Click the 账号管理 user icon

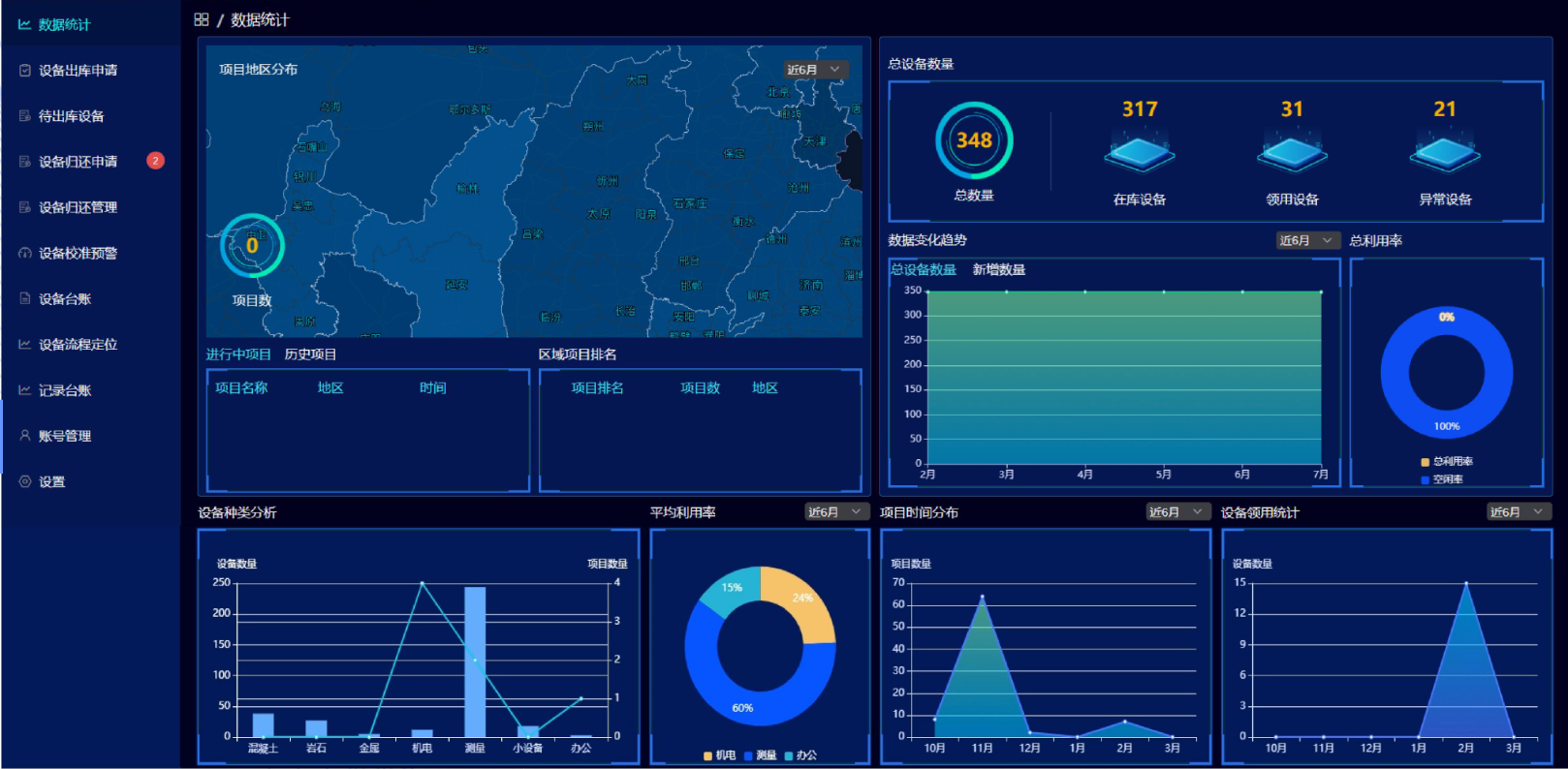click(x=25, y=436)
